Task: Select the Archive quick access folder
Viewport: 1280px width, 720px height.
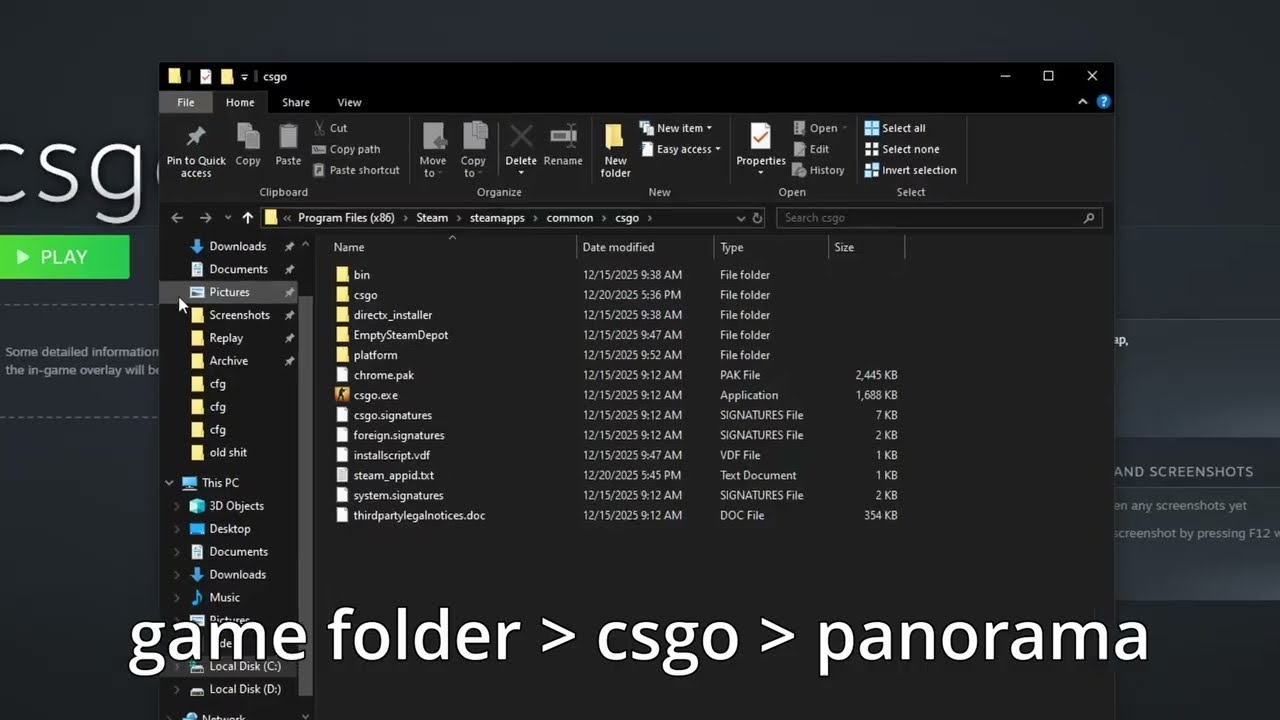Action: [228, 361]
